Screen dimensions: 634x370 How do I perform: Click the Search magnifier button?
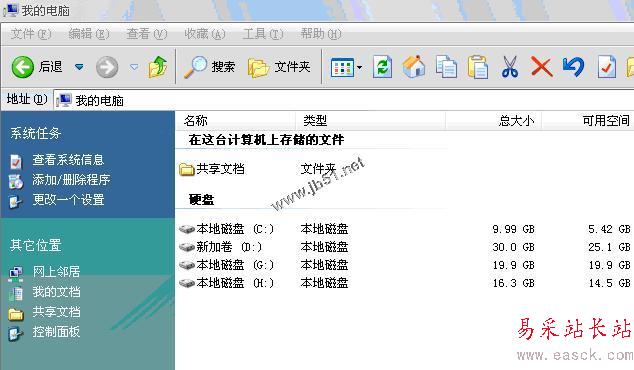point(209,67)
